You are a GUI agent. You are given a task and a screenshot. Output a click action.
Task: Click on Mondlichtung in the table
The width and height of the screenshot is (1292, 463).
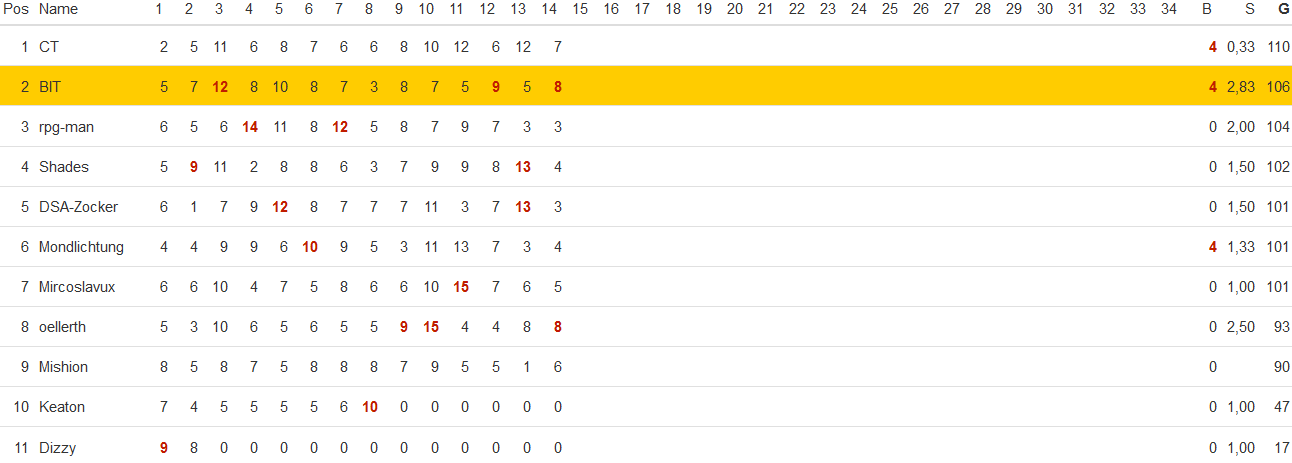click(82, 247)
